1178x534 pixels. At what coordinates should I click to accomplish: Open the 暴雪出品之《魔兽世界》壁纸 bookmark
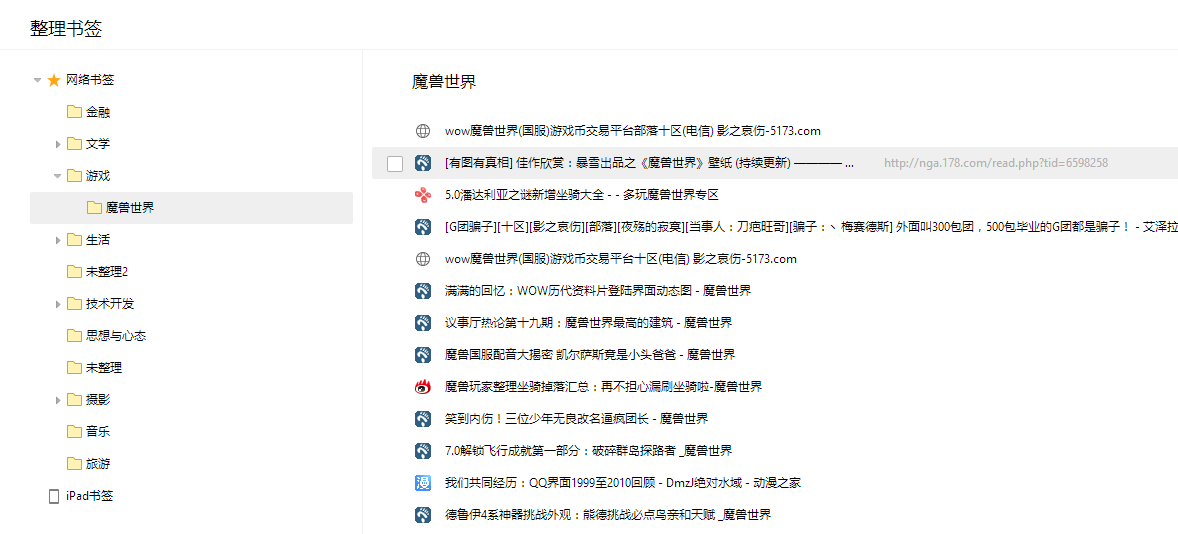click(x=649, y=163)
